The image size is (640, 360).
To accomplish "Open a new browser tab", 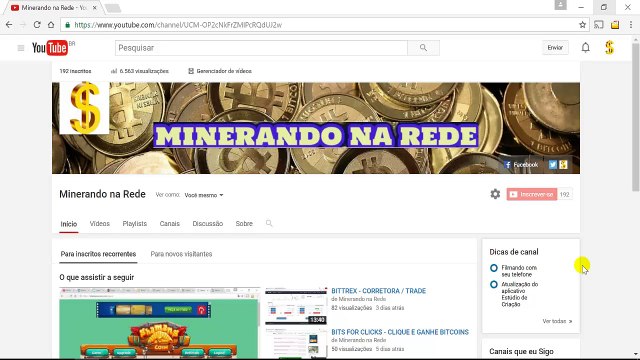I will point(112,8).
